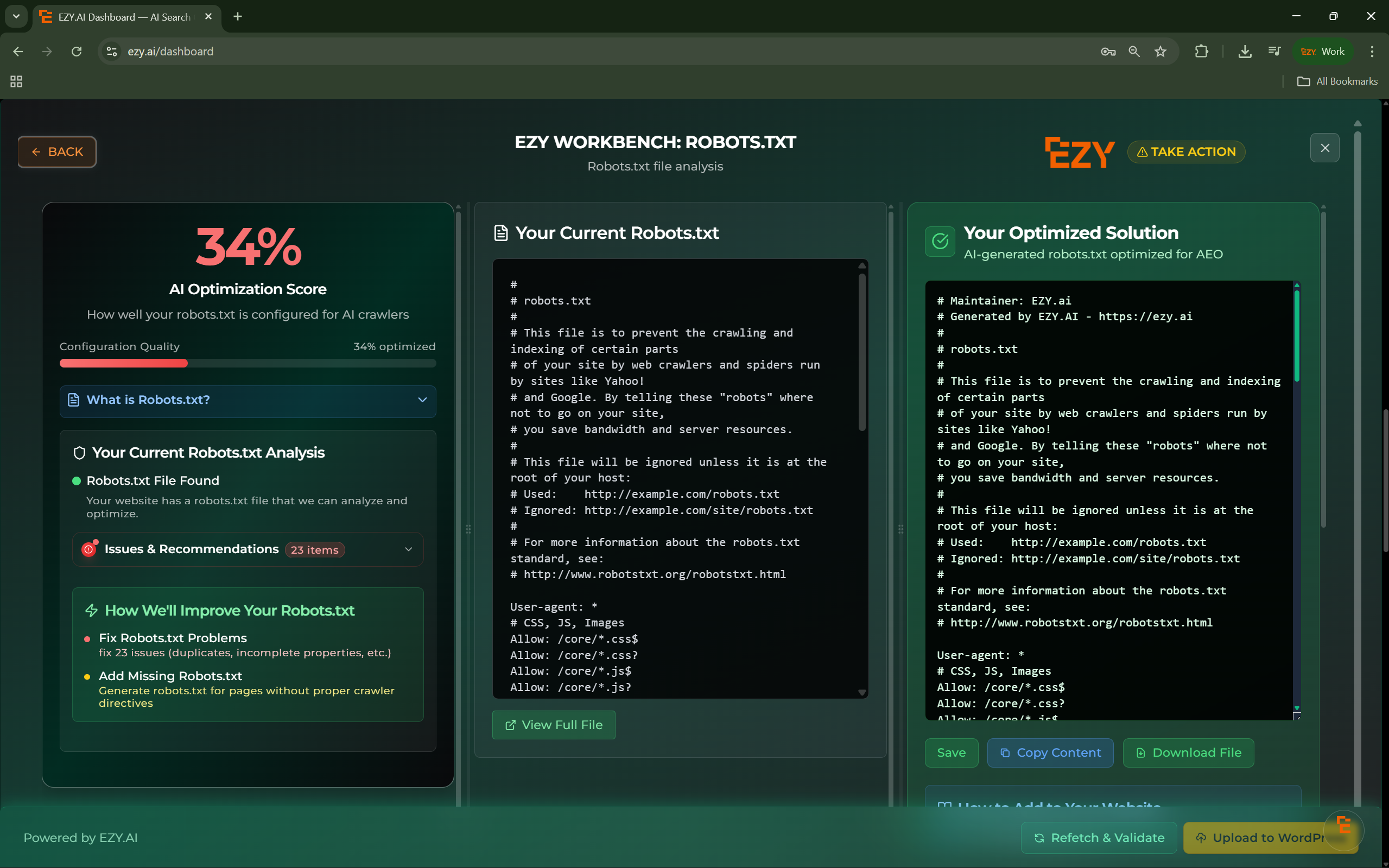The image size is (1389, 868).
Task: Click the Copy Content button
Action: coord(1050,752)
